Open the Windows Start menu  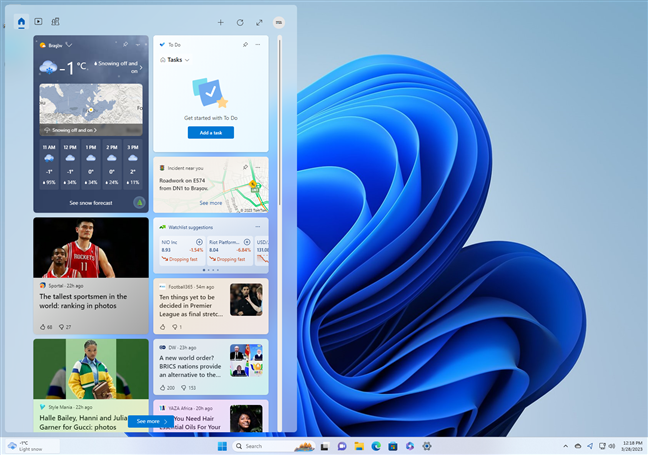click(222, 446)
